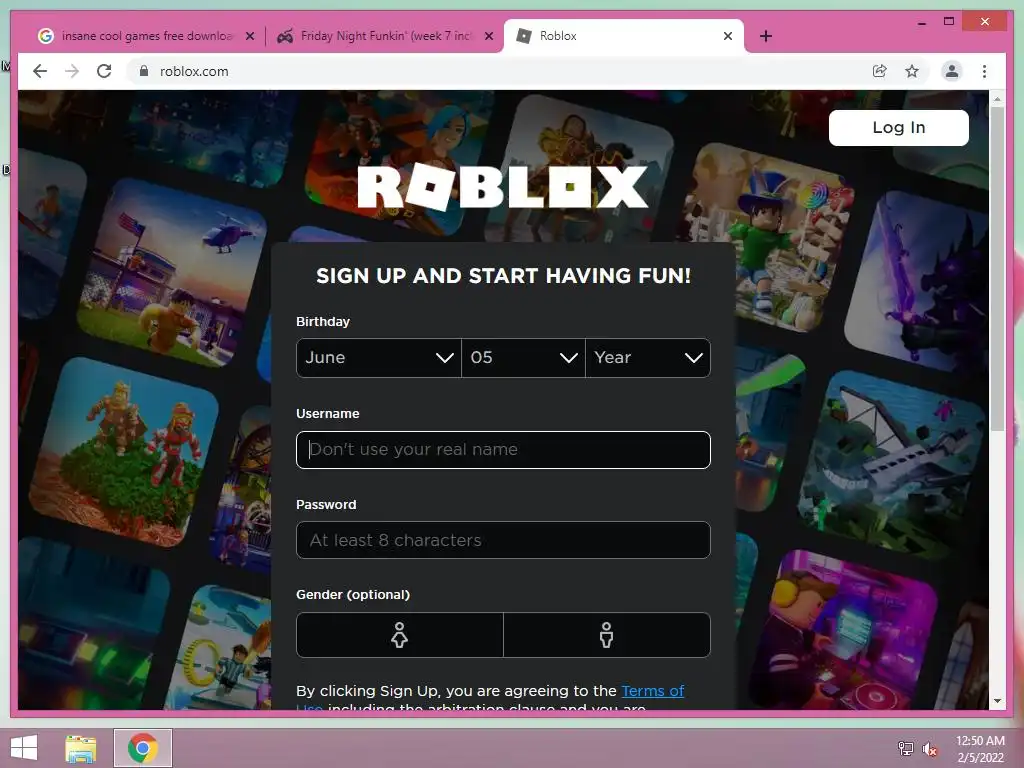The width and height of the screenshot is (1024, 768).
Task: Click the vertical scrollbar thumb
Action: point(997,269)
